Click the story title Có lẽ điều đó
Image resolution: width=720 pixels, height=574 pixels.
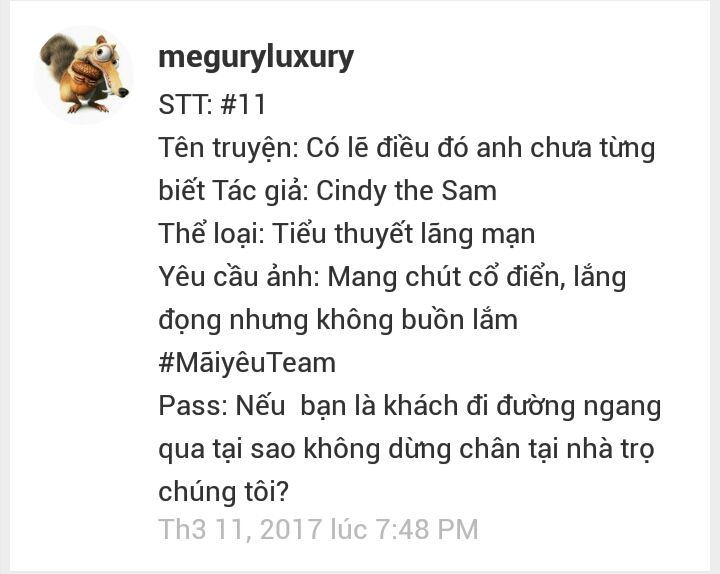pos(389,148)
